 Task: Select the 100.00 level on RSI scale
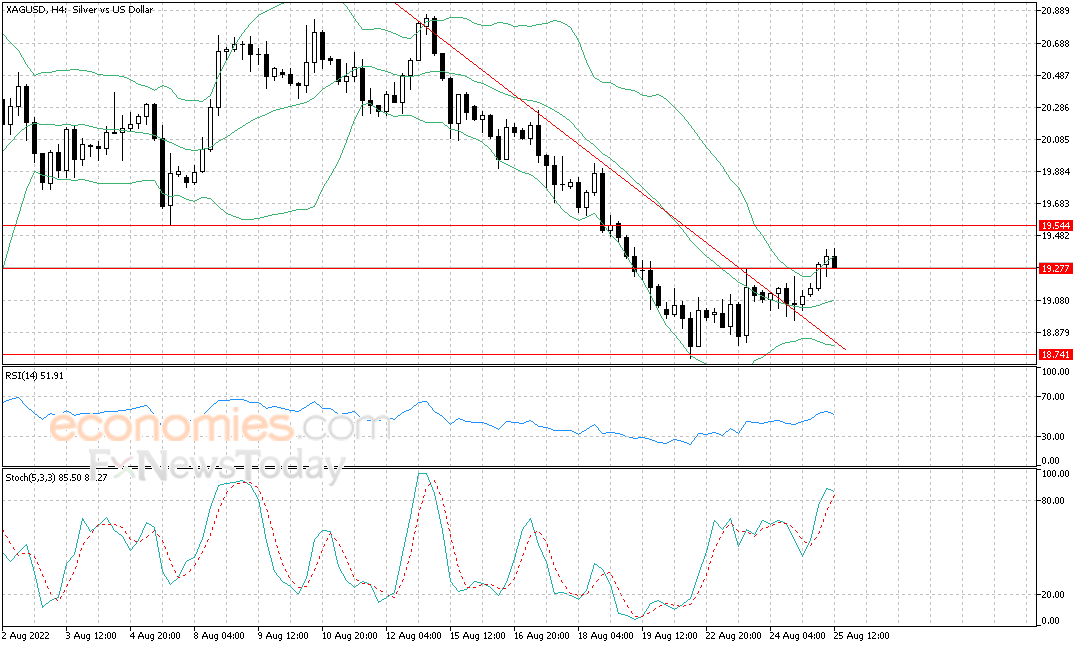pyautogui.click(x=1056, y=372)
